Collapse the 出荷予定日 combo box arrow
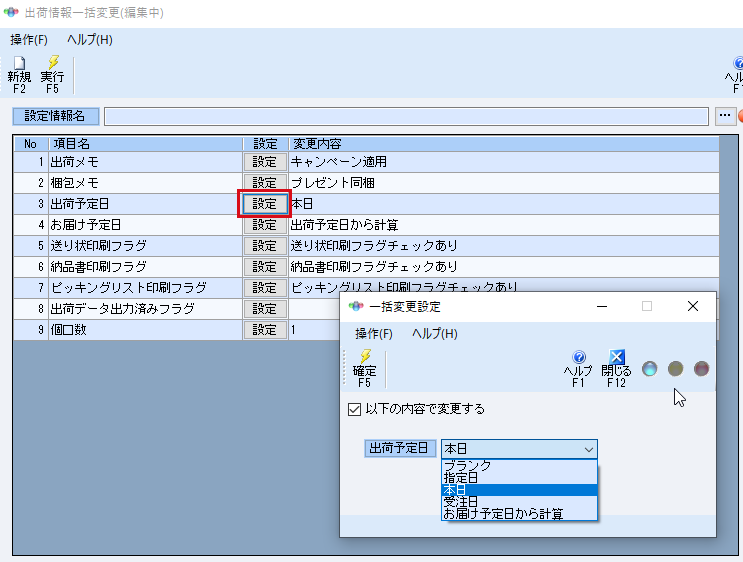Viewport: 743px width, 562px height. (589, 449)
